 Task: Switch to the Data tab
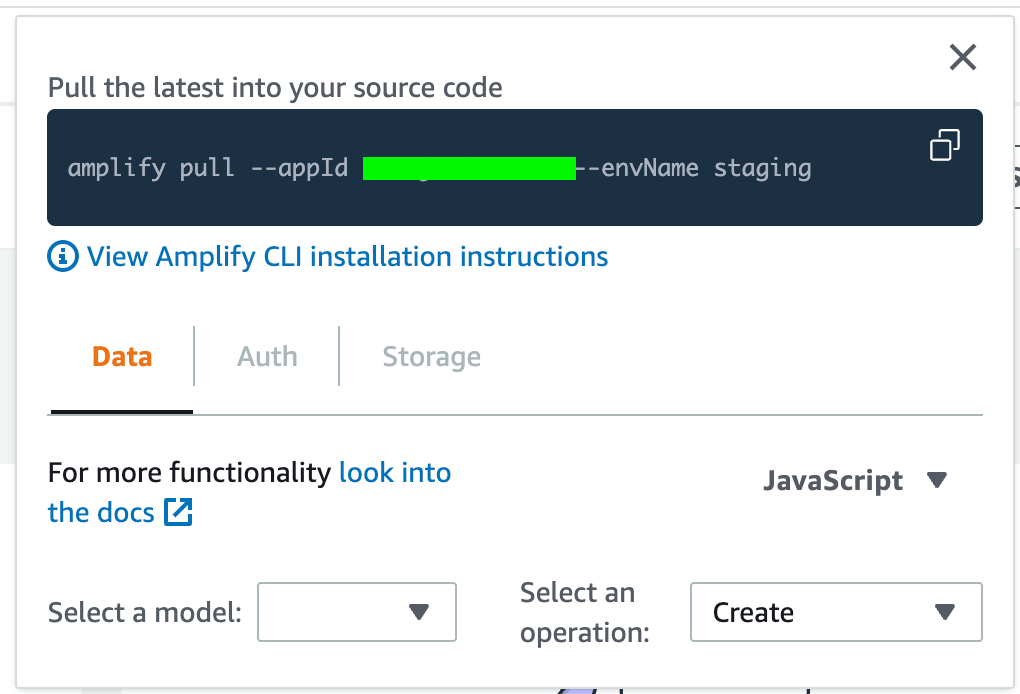click(122, 357)
